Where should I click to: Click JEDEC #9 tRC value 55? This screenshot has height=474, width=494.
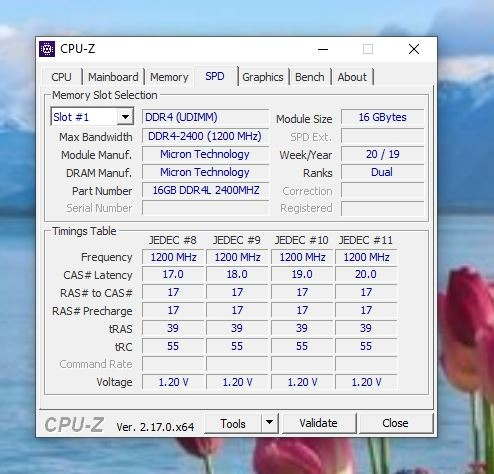pyautogui.click(x=237, y=346)
